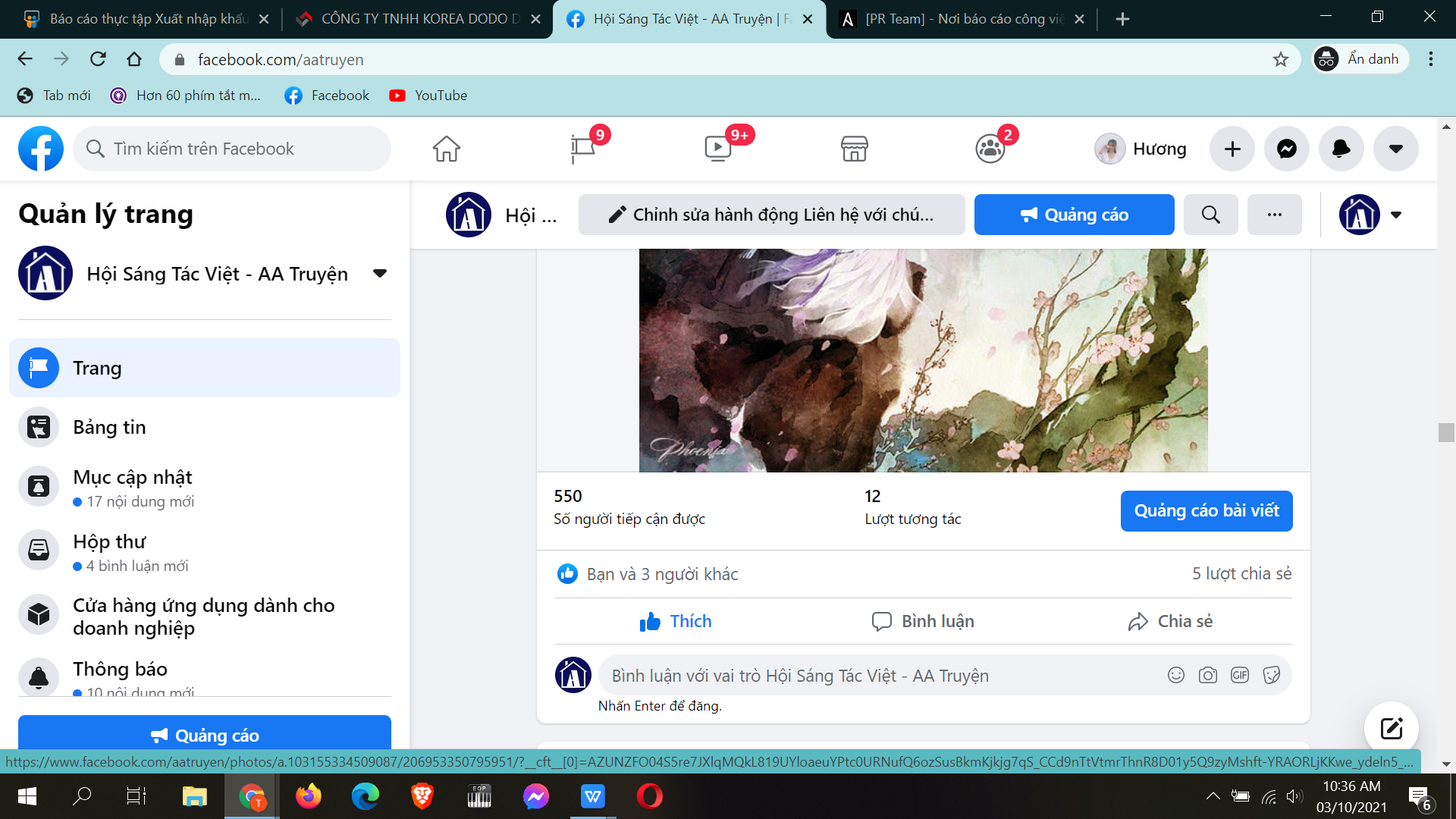Click the page vertical scrollbar thumb
Image resolution: width=1456 pixels, height=819 pixels.
point(1446,432)
